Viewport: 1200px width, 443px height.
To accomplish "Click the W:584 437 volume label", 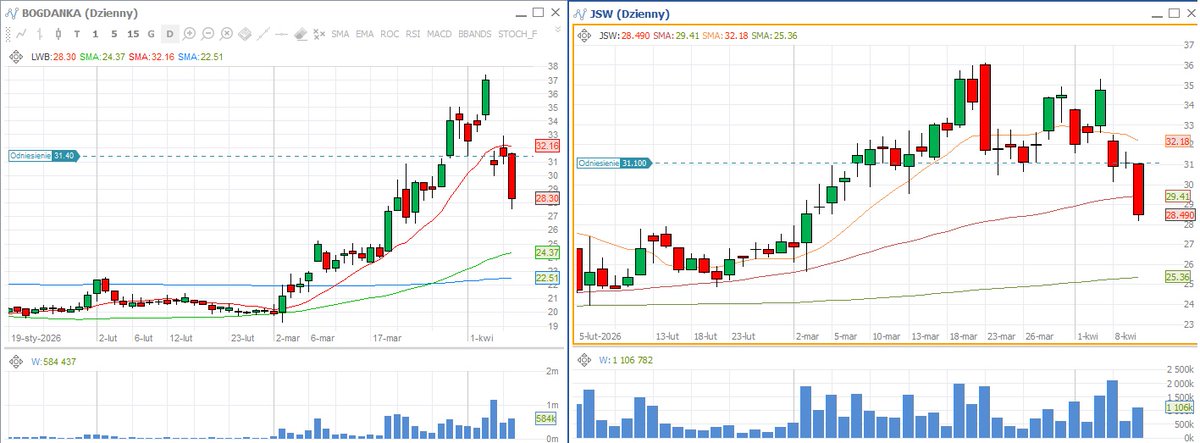I will [55, 363].
